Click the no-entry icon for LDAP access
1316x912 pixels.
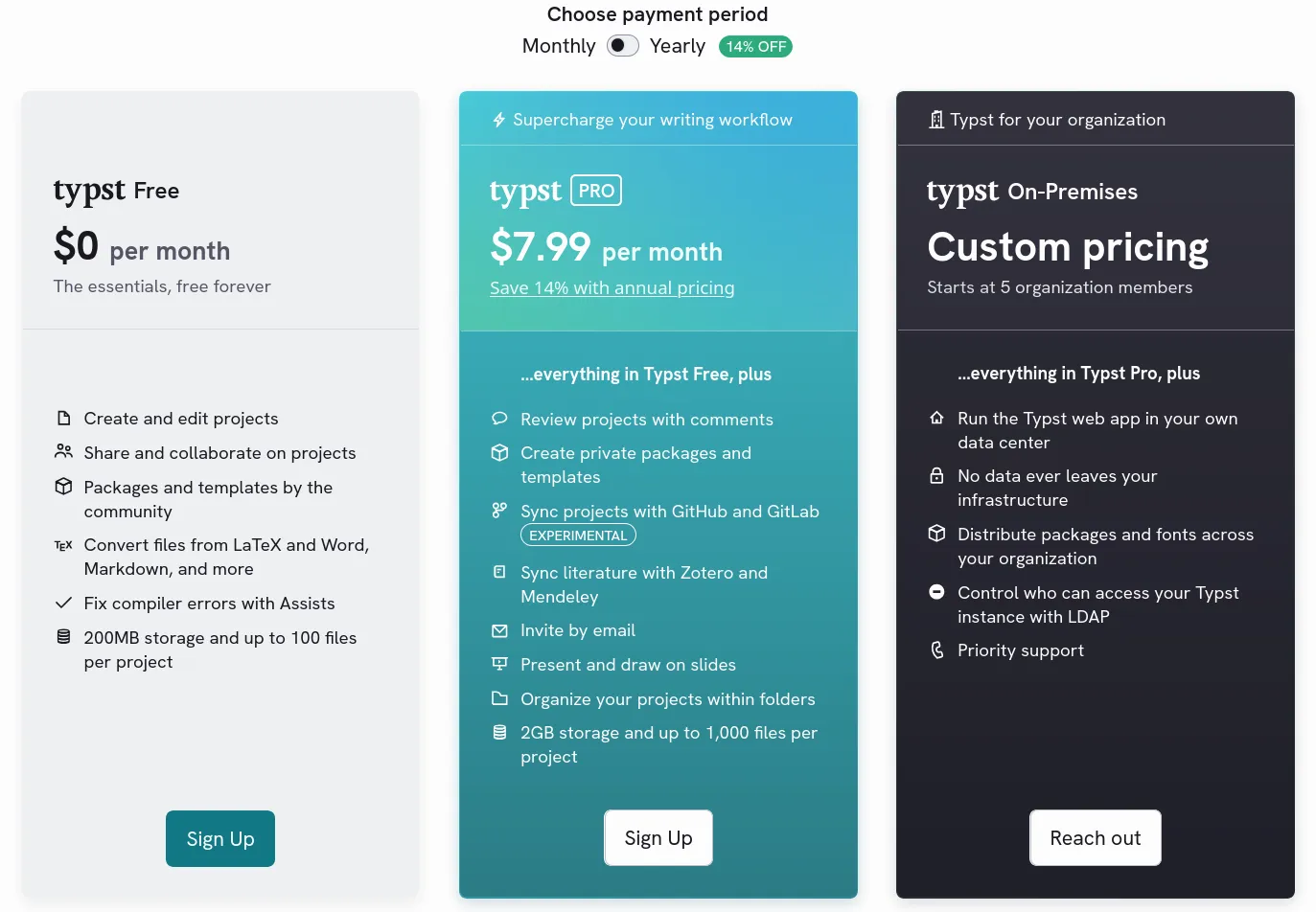click(936, 592)
